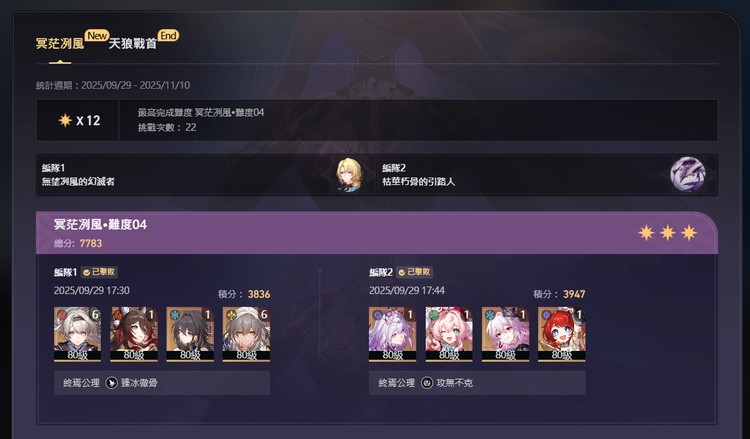This screenshot has height=439, width=750.
Task: Open first team's white-haired level 6 character
Action: point(77,334)
